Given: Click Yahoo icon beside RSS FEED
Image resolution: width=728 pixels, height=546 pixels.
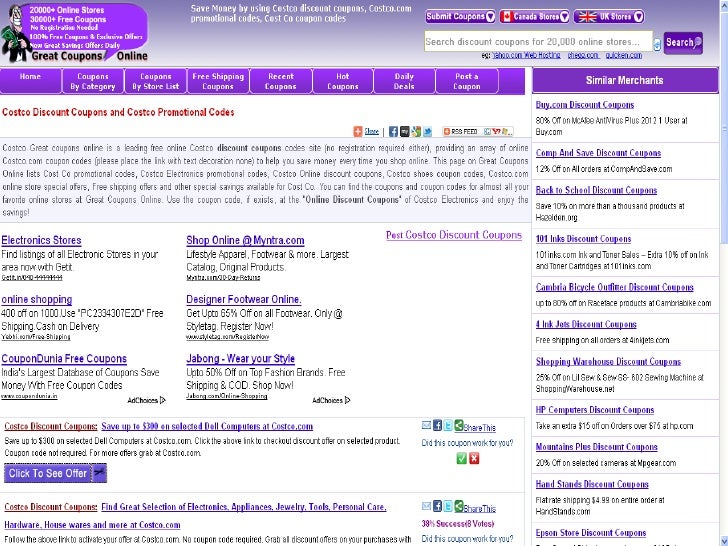Looking at the screenshot, I should tap(496, 132).
